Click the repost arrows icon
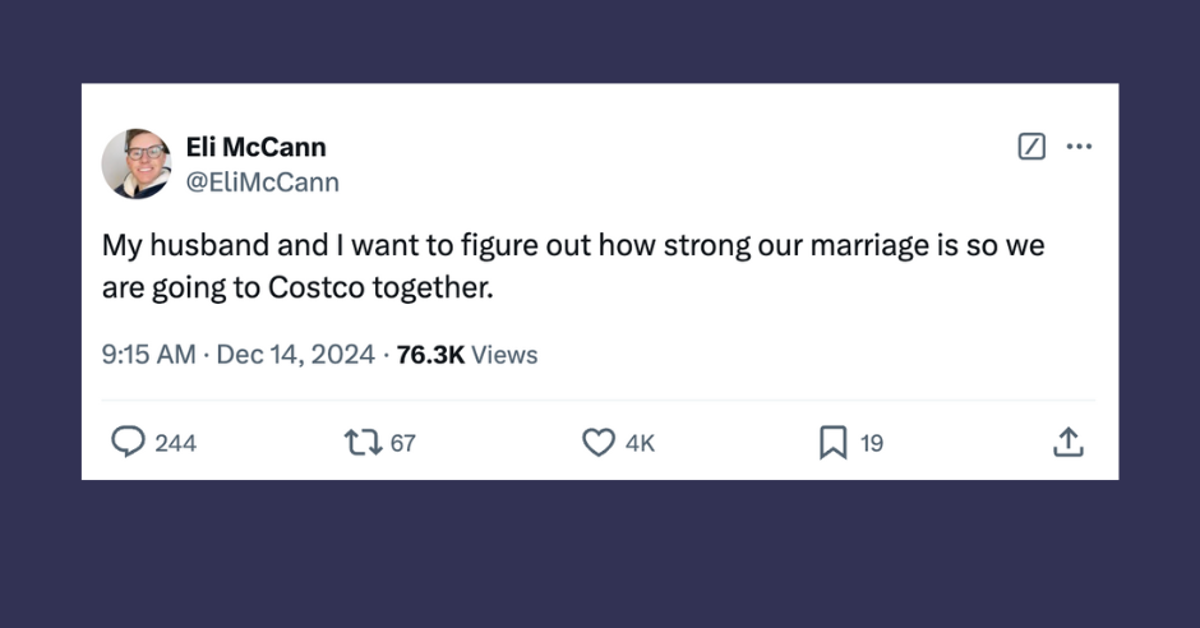The width and height of the screenshot is (1200, 628). pyautogui.click(x=361, y=442)
